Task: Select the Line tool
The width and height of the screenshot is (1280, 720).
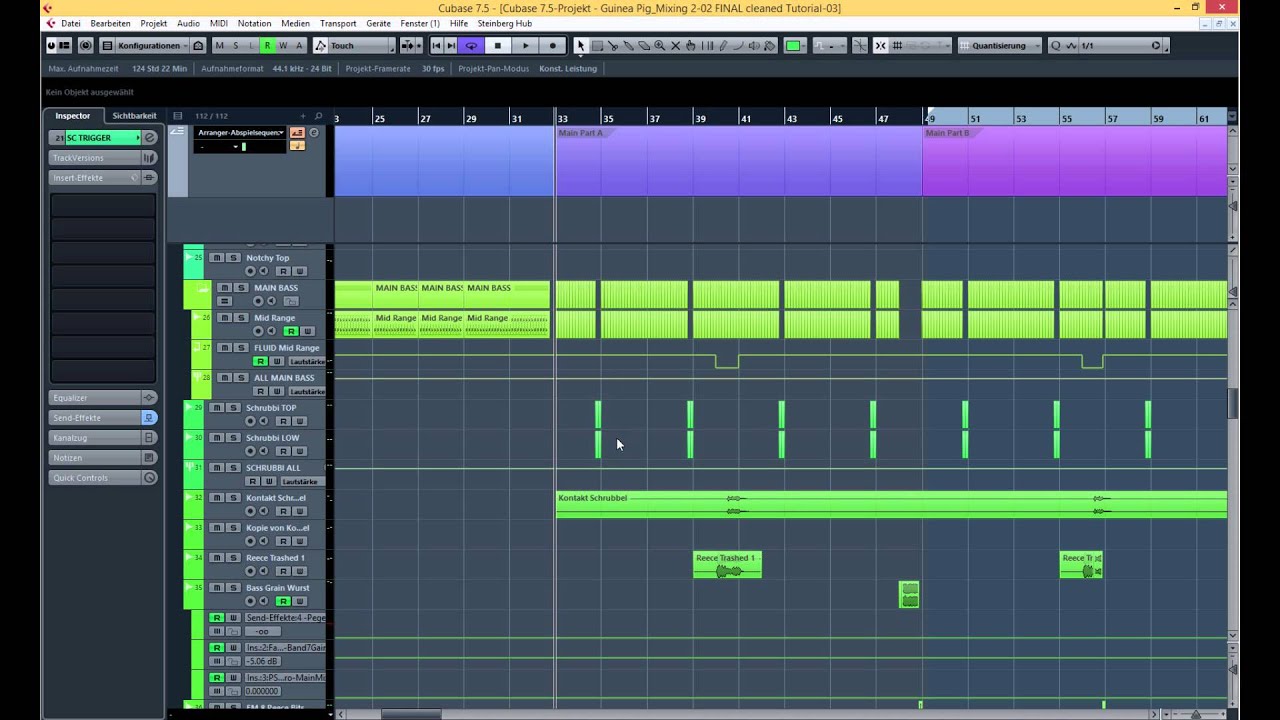Action: [x=738, y=46]
